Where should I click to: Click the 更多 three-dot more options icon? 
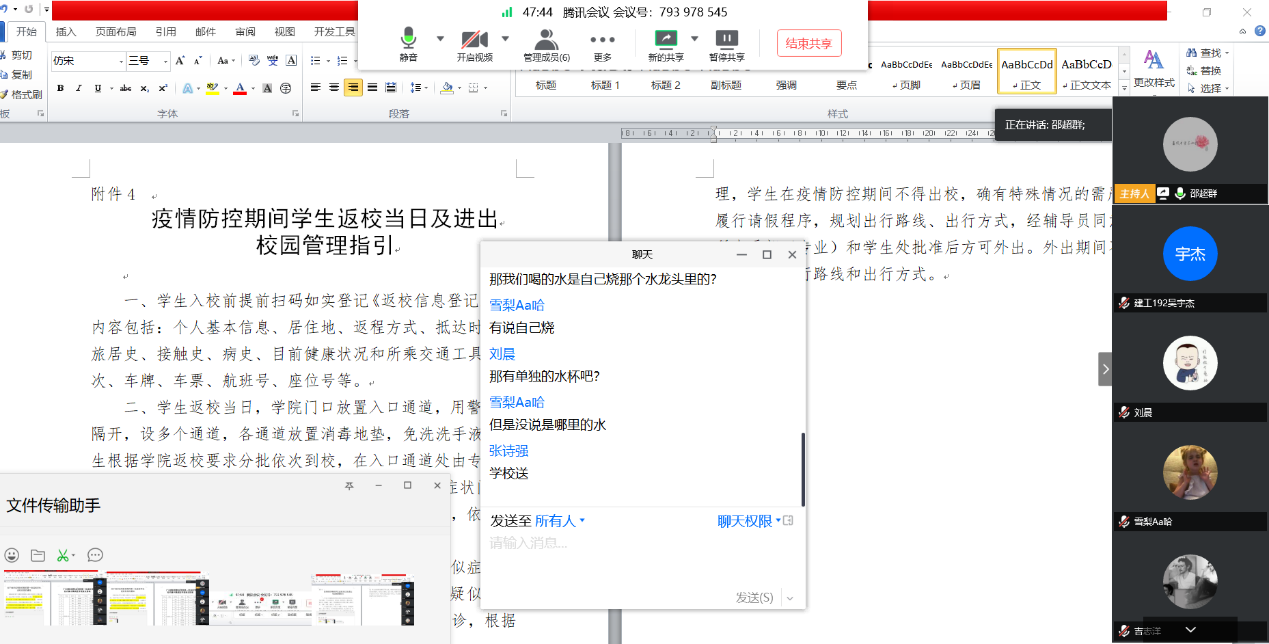[602, 40]
